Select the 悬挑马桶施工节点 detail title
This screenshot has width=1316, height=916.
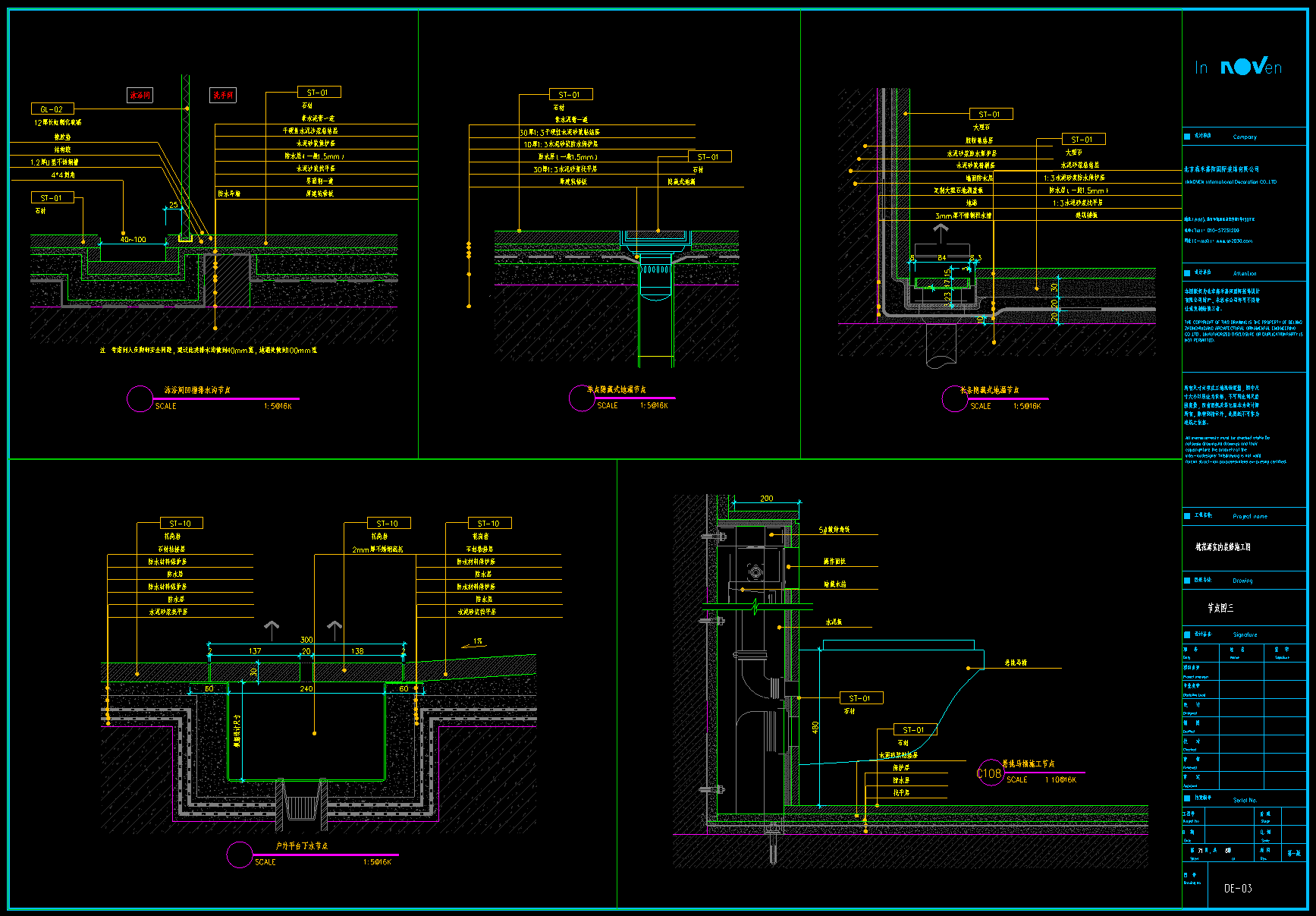(1029, 763)
